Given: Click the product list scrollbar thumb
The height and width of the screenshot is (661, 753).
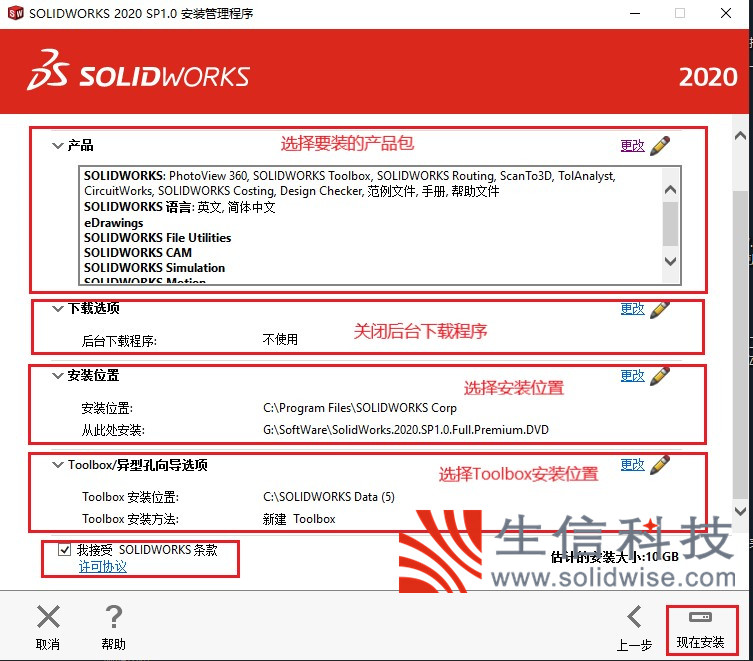Looking at the screenshot, I should click(670, 224).
